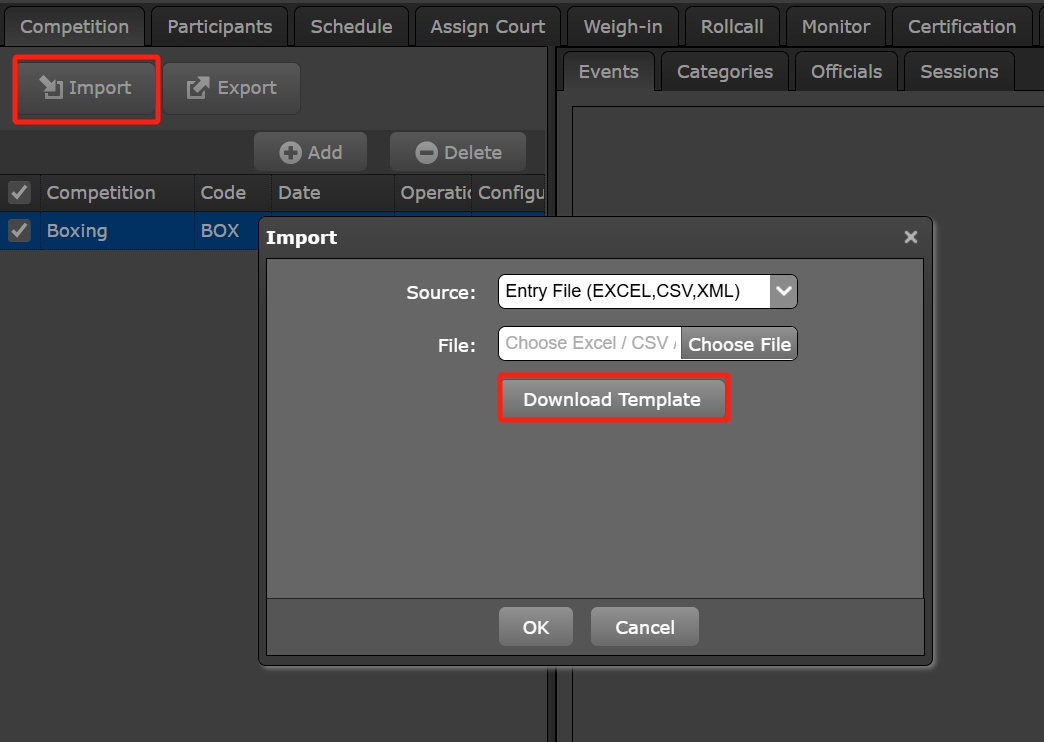Confirm the import with OK
1044x742 pixels.
pyautogui.click(x=535, y=626)
